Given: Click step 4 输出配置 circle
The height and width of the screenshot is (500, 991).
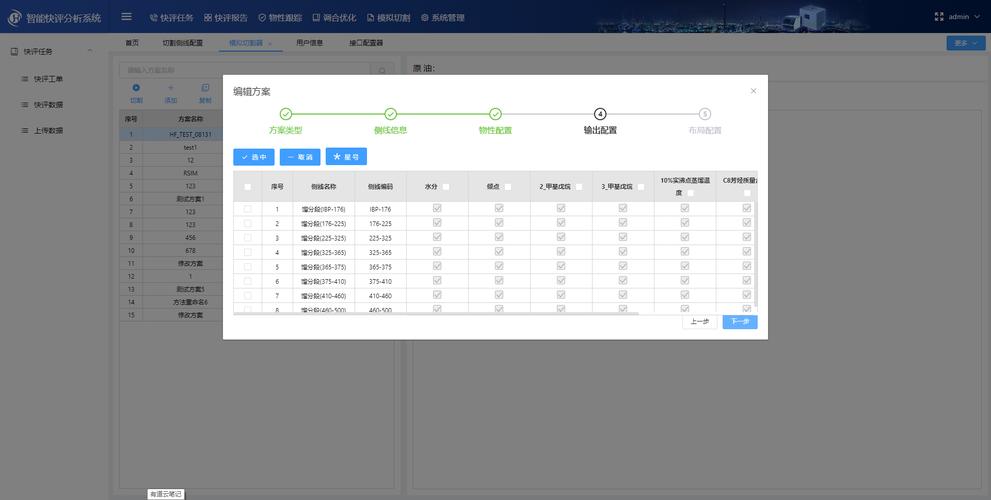Looking at the screenshot, I should coord(600,114).
